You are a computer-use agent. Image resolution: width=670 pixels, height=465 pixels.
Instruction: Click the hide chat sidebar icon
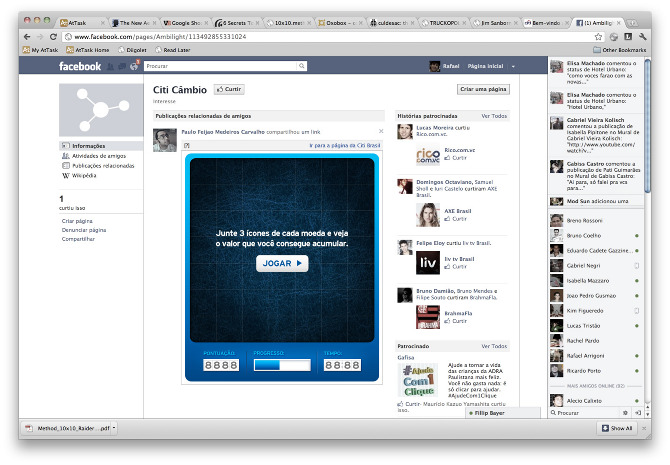point(637,412)
